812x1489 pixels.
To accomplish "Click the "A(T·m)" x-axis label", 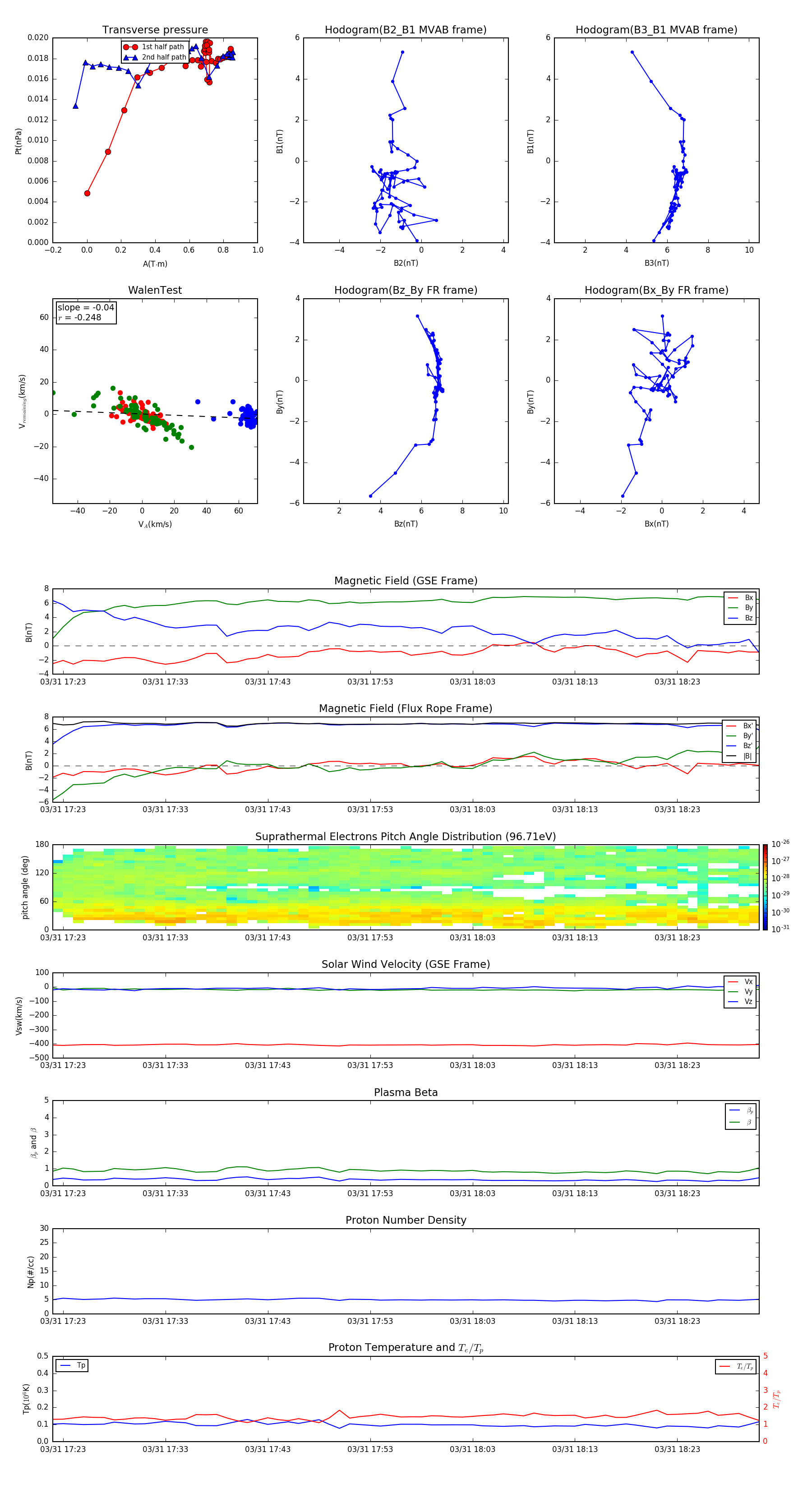I will [x=155, y=264].
